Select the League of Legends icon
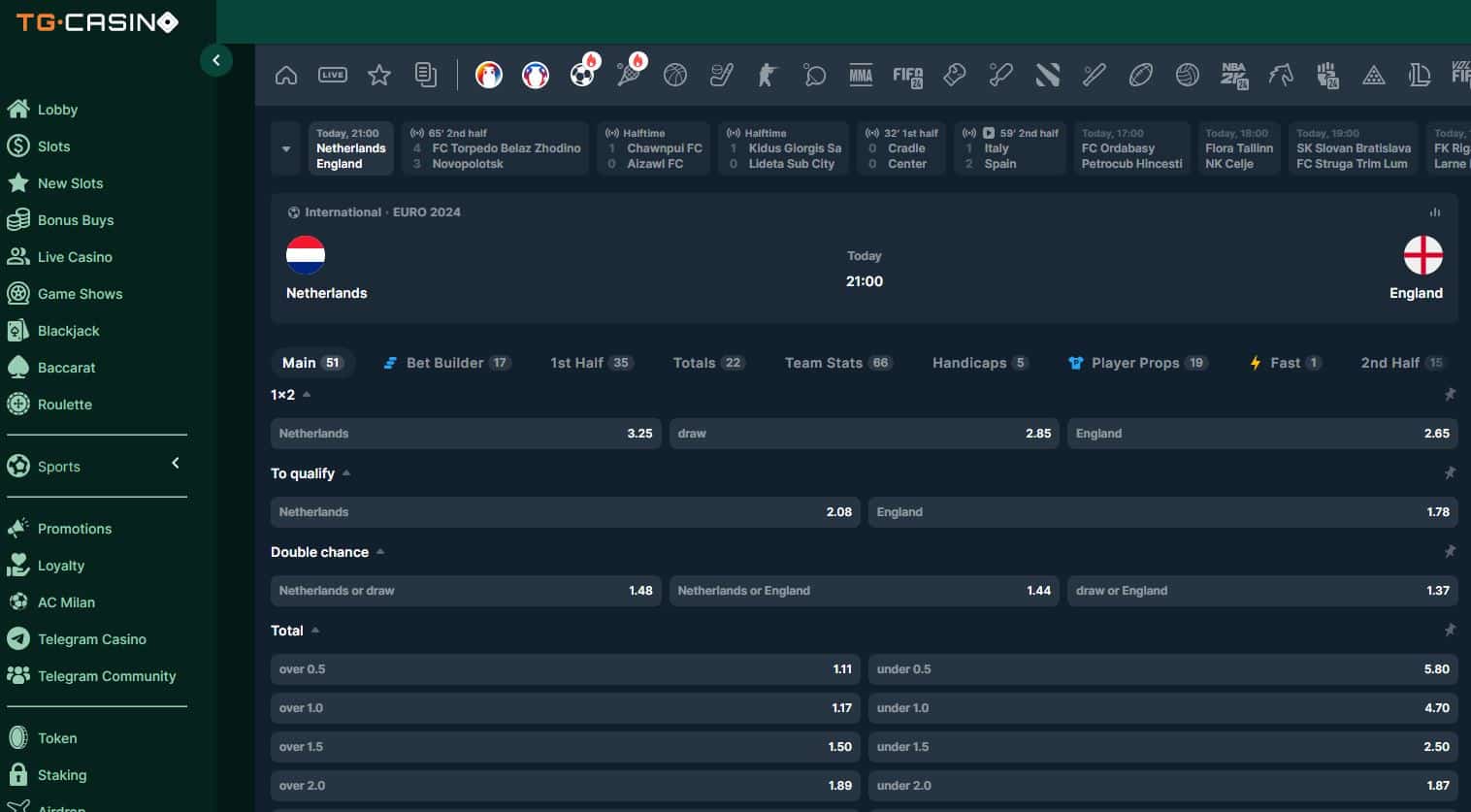The width and height of the screenshot is (1471, 812). pos(1420,75)
